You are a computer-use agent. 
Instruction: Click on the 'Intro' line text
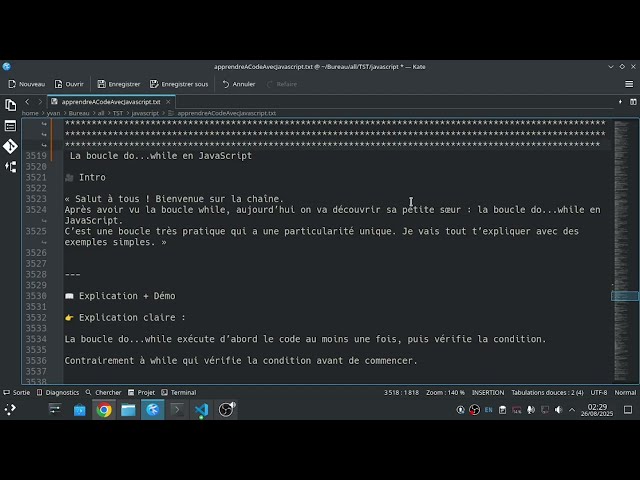[92, 177]
